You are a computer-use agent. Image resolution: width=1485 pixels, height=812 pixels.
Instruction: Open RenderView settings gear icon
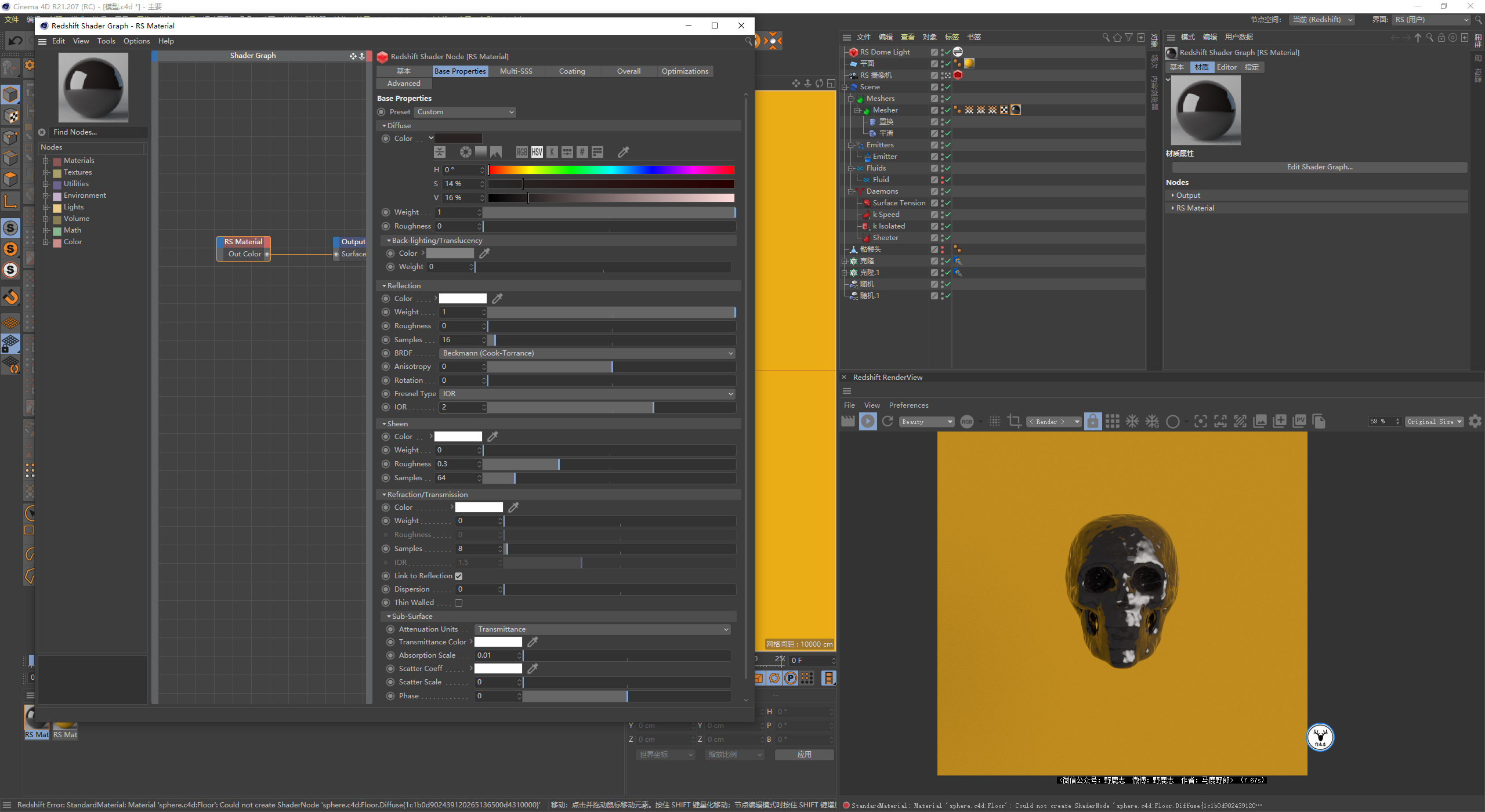[x=1475, y=422]
